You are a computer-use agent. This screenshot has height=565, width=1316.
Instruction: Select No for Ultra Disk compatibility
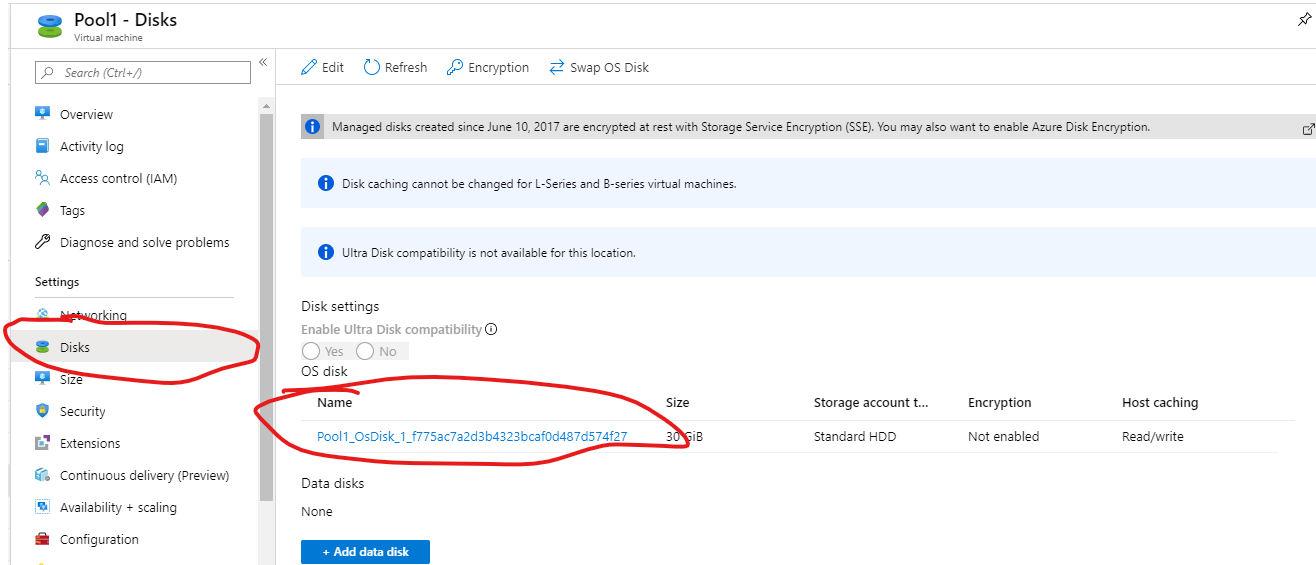point(366,351)
